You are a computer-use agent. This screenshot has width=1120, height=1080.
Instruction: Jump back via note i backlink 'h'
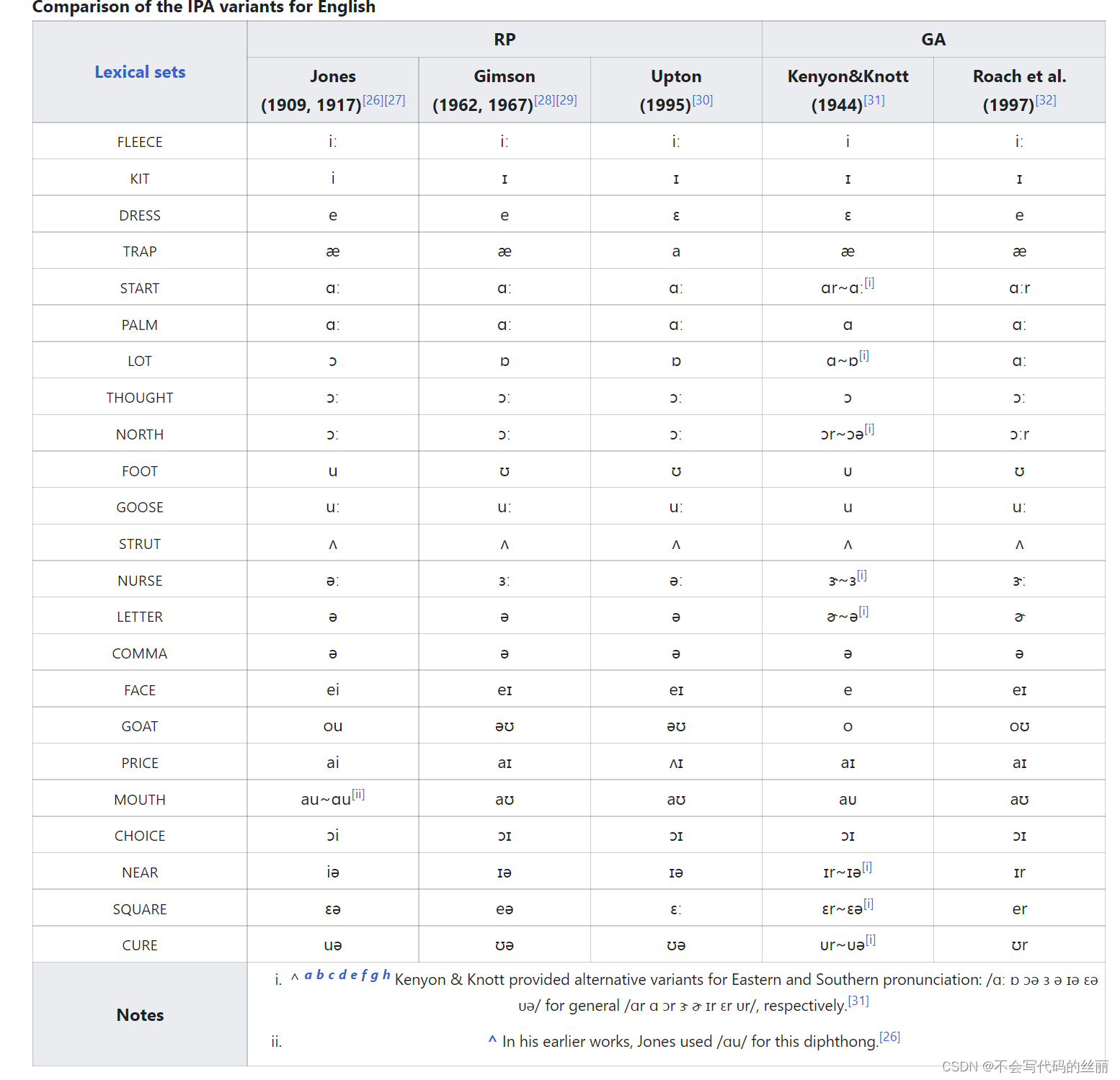[386, 975]
